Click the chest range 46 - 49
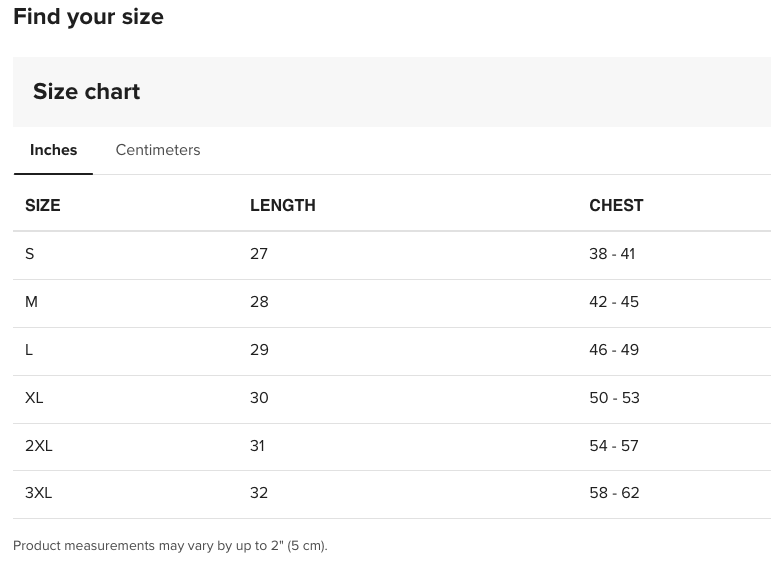Image resolution: width=771 pixels, height=571 pixels. pyautogui.click(x=614, y=350)
